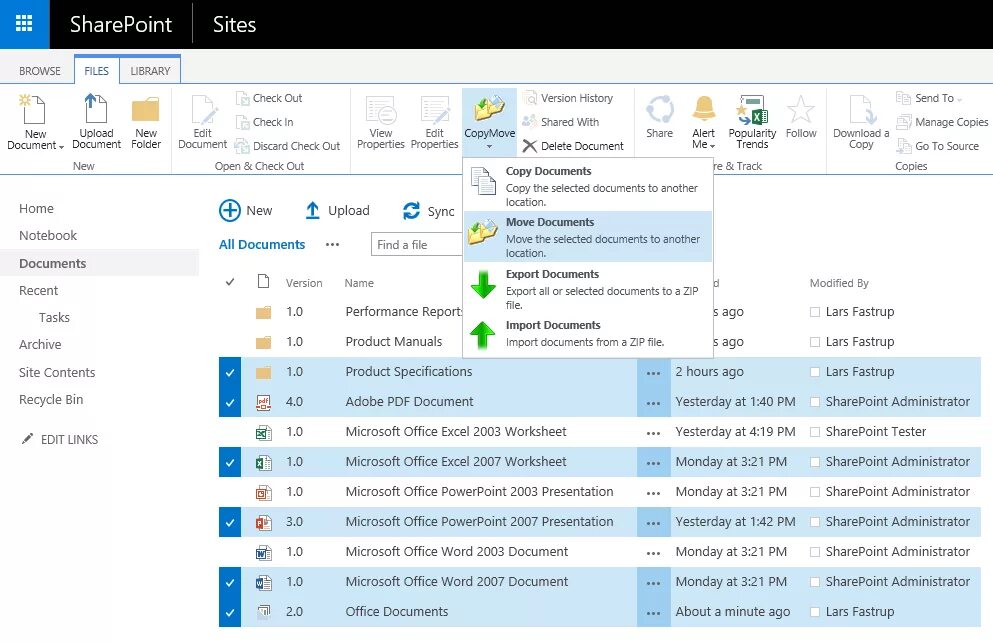Click the Sync button
993x643 pixels.
(429, 211)
